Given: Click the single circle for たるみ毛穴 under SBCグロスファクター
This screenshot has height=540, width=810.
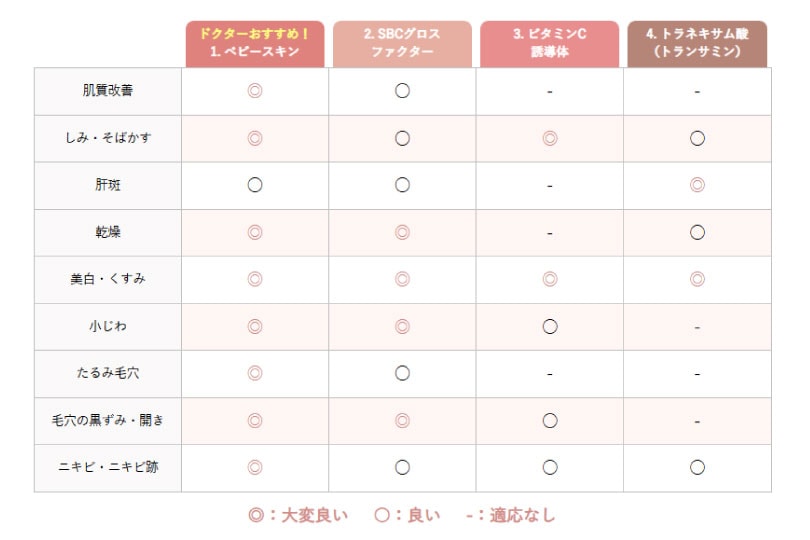Looking at the screenshot, I should [402, 373].
